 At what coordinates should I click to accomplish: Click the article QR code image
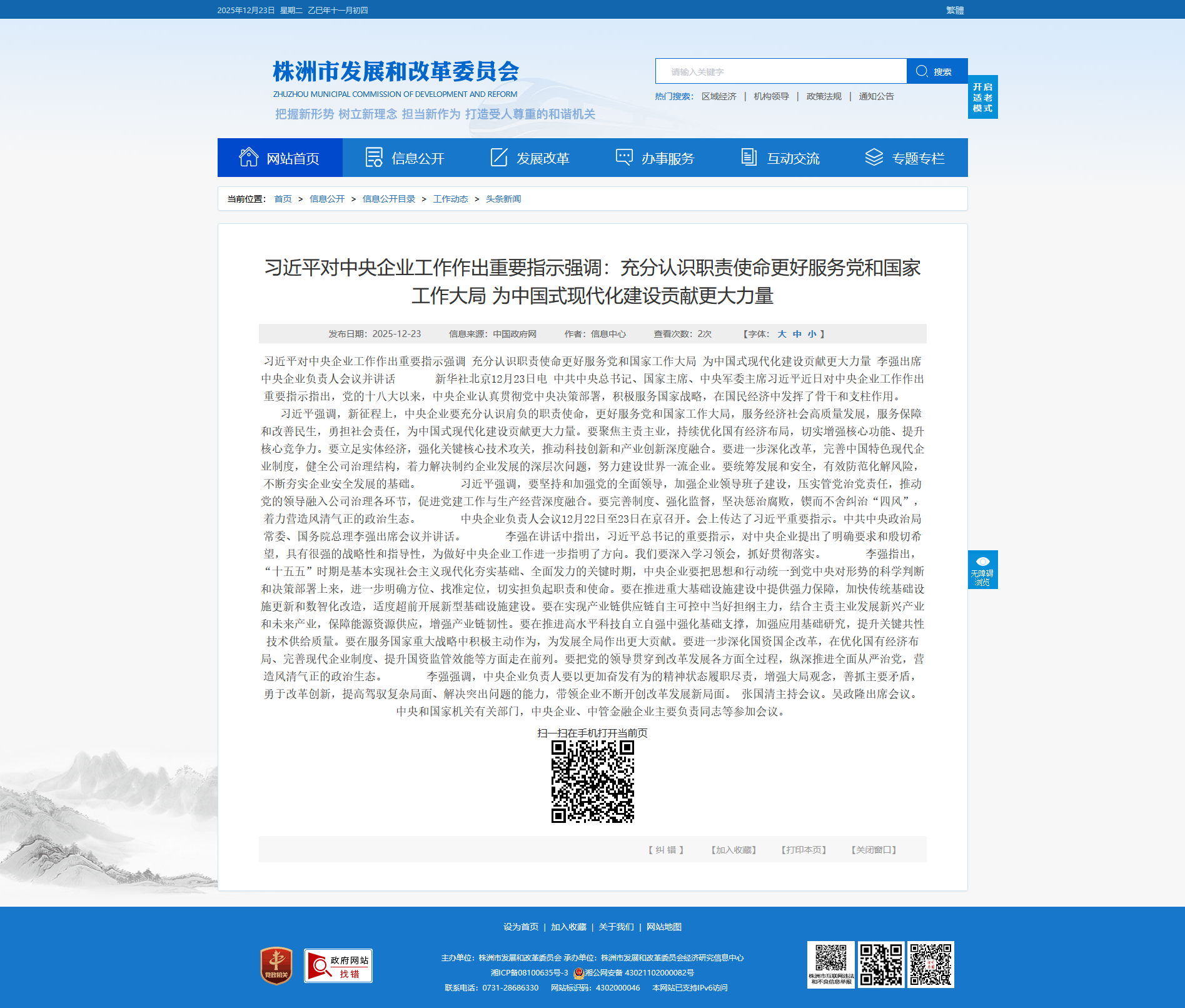tap(592, 782)
